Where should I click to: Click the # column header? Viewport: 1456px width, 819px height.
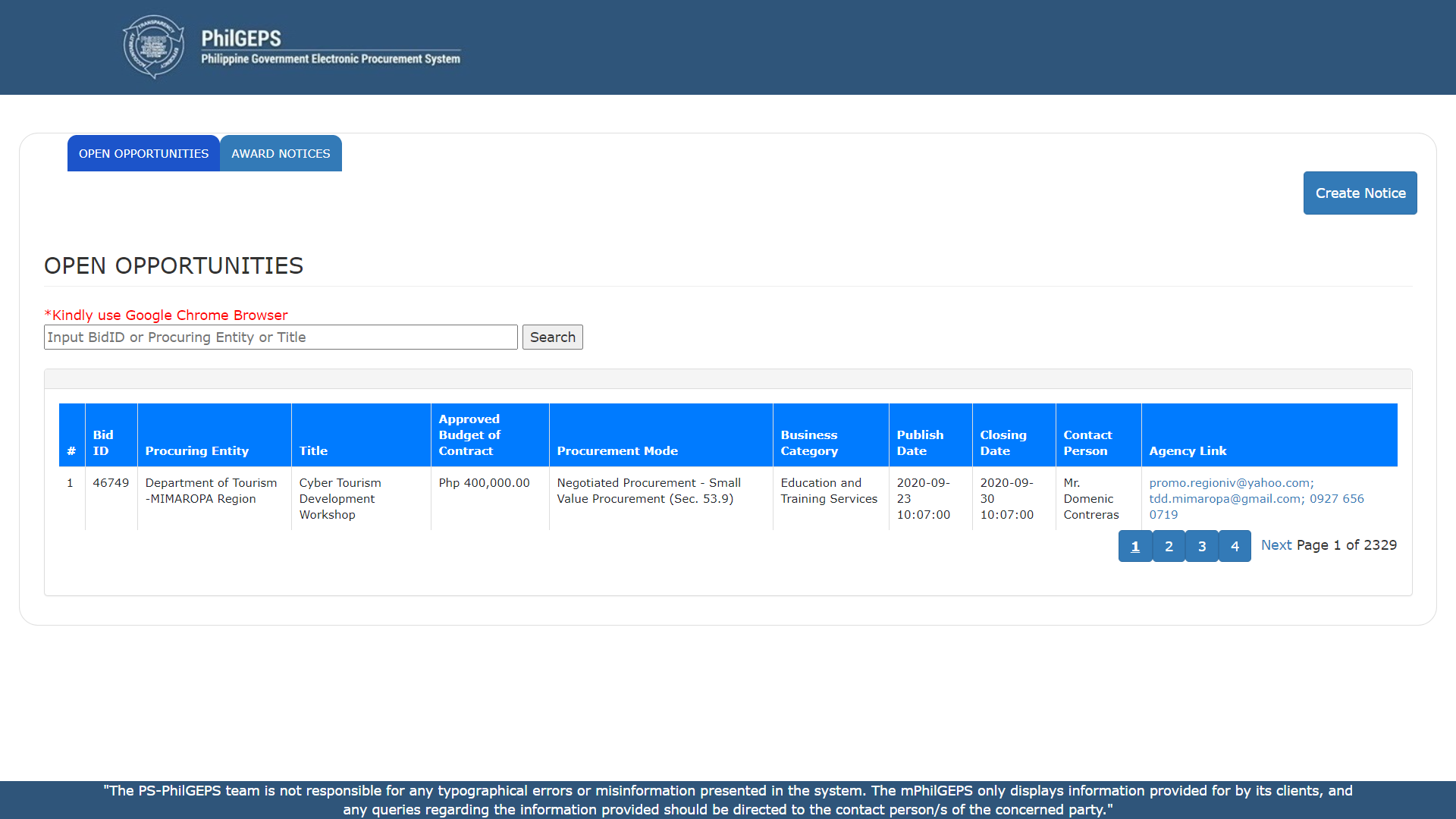71,435
